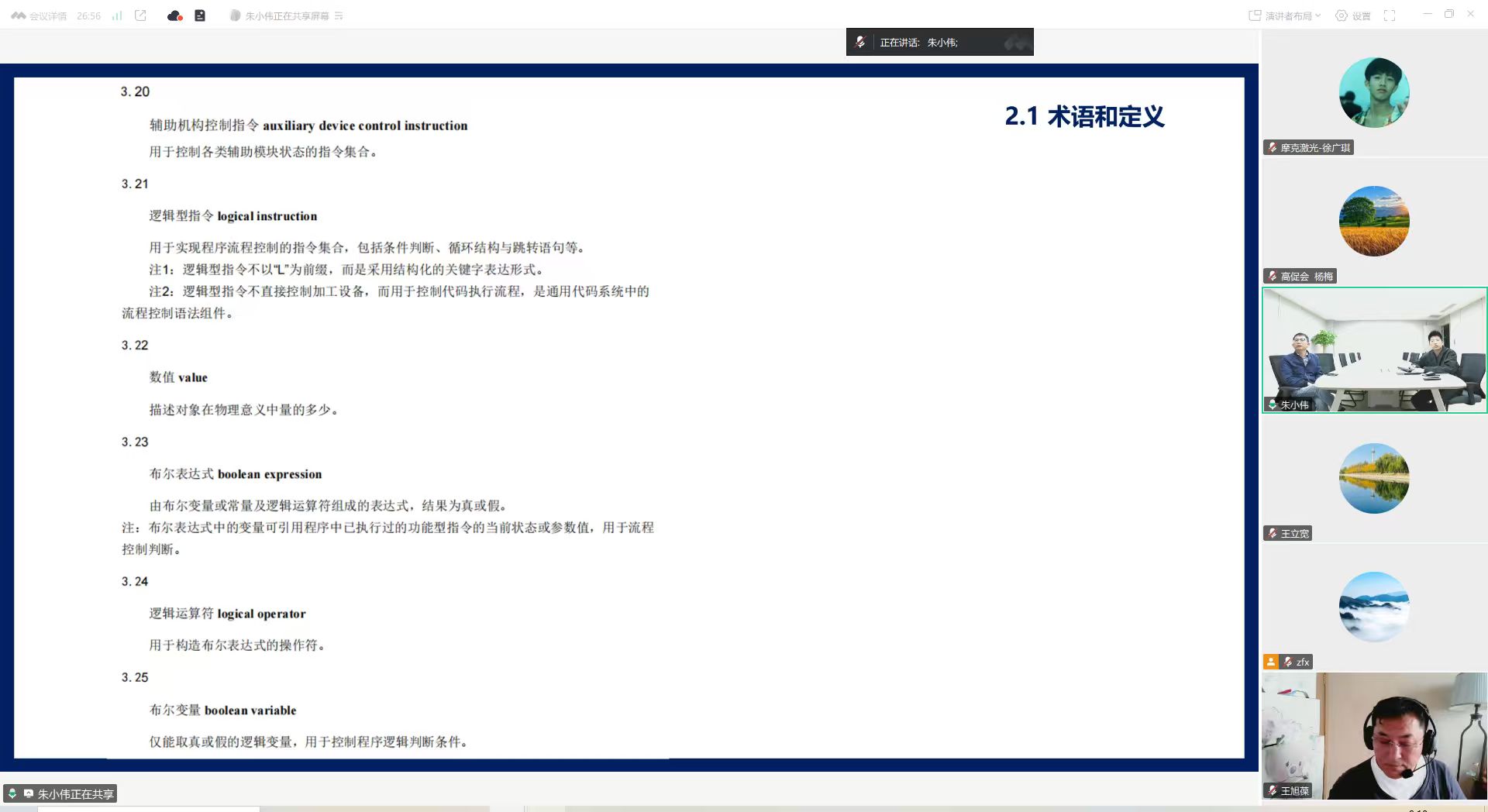This screenshot has height=812, width=1488.
Task: Click the 2.1 术语和定义 slide heading
Action: [x=1084, y=117]
